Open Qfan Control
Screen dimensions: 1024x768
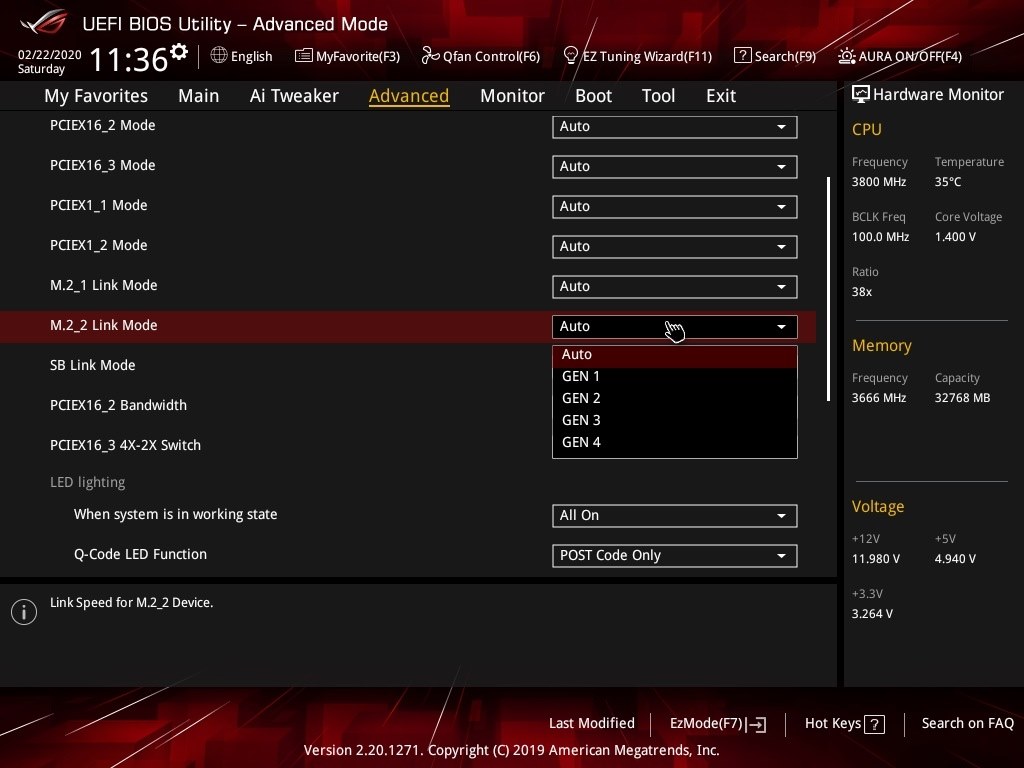coord(480,56)
